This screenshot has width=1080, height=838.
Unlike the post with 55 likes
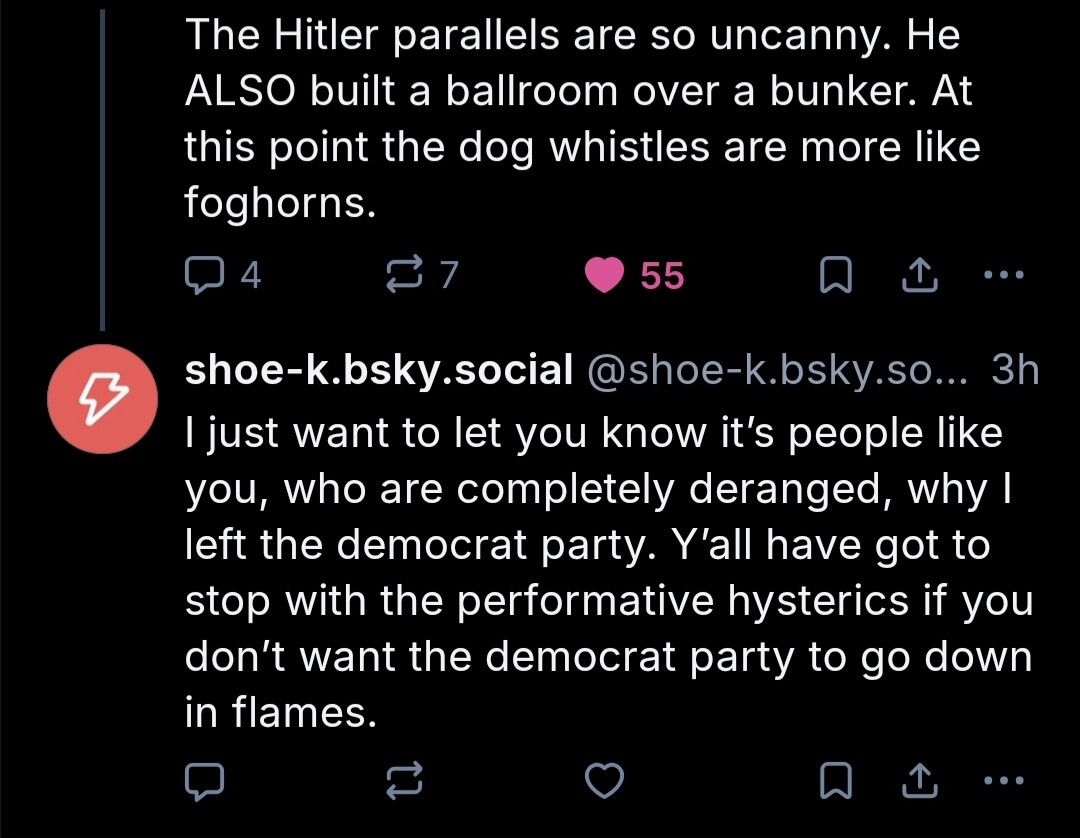(603, 275)
